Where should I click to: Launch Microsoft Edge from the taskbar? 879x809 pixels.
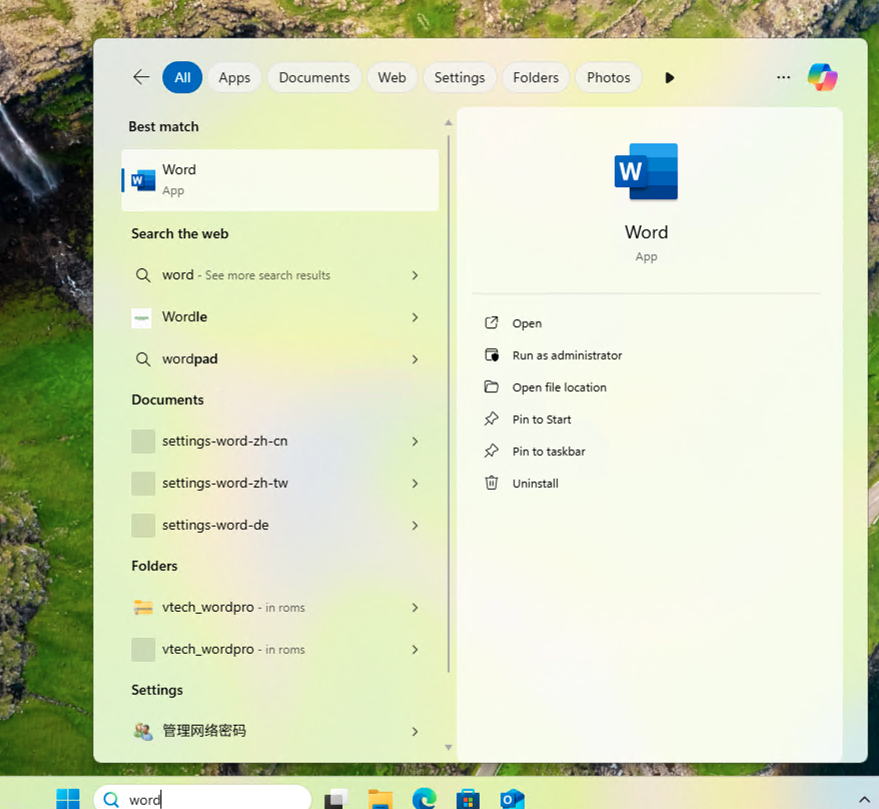424,798
